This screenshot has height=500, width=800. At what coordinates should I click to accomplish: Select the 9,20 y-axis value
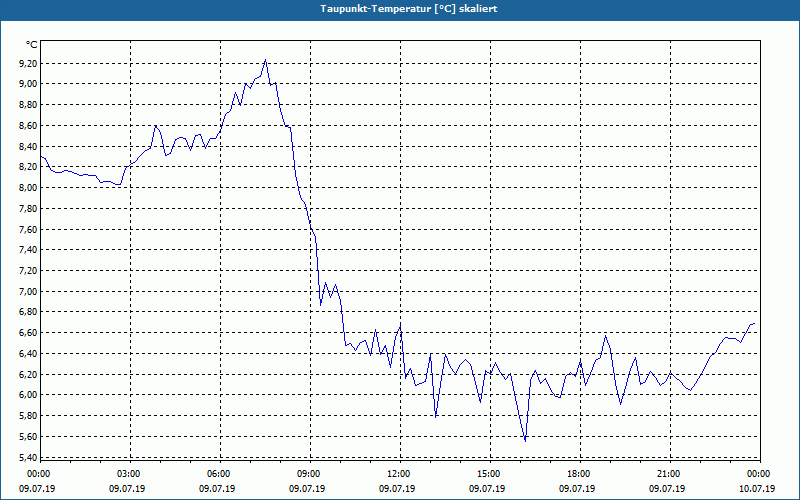(28, 64)
